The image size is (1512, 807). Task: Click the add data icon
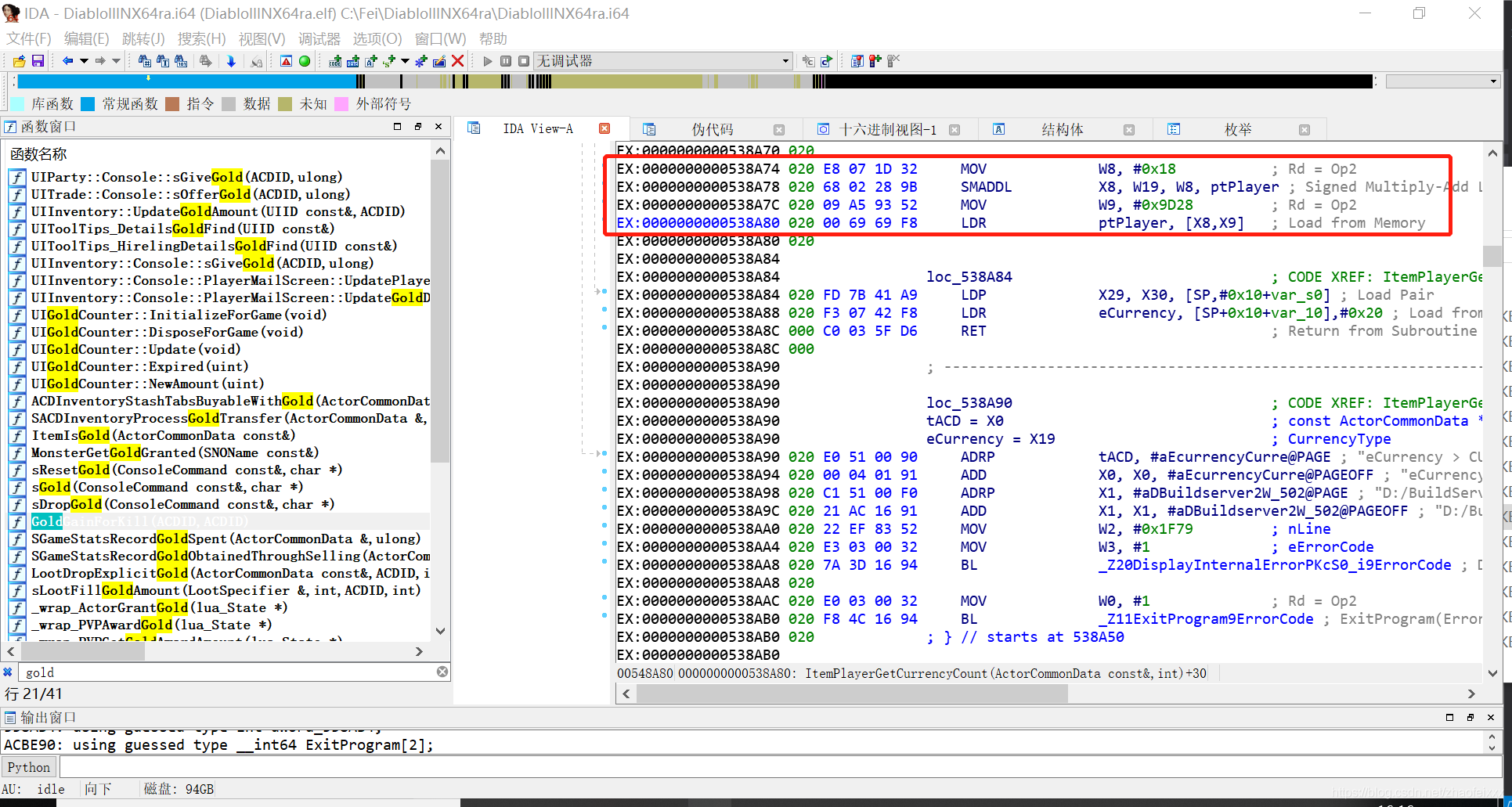(x=353, y=61)
